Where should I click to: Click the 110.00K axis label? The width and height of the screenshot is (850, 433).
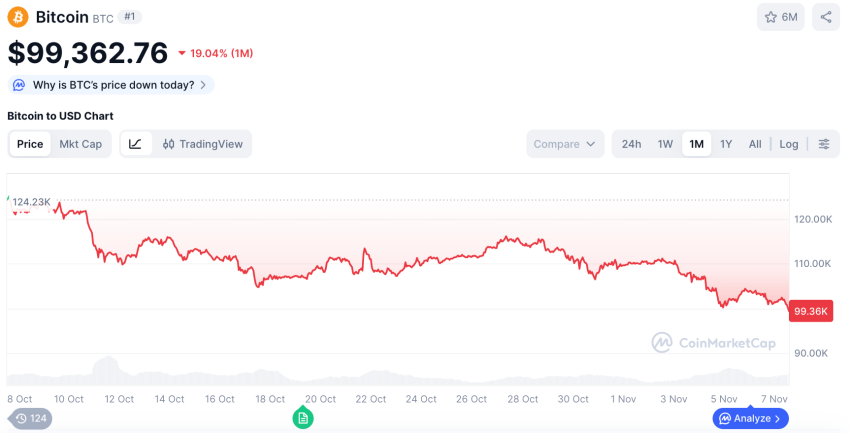pos(813,263)
